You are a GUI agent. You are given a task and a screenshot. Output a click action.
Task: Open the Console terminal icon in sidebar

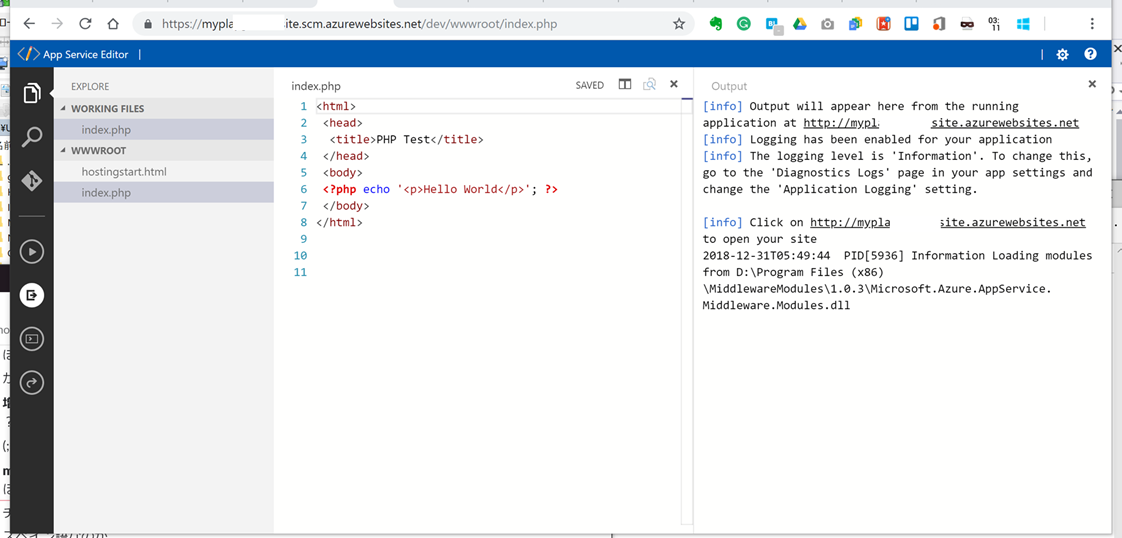click(31, 338)
